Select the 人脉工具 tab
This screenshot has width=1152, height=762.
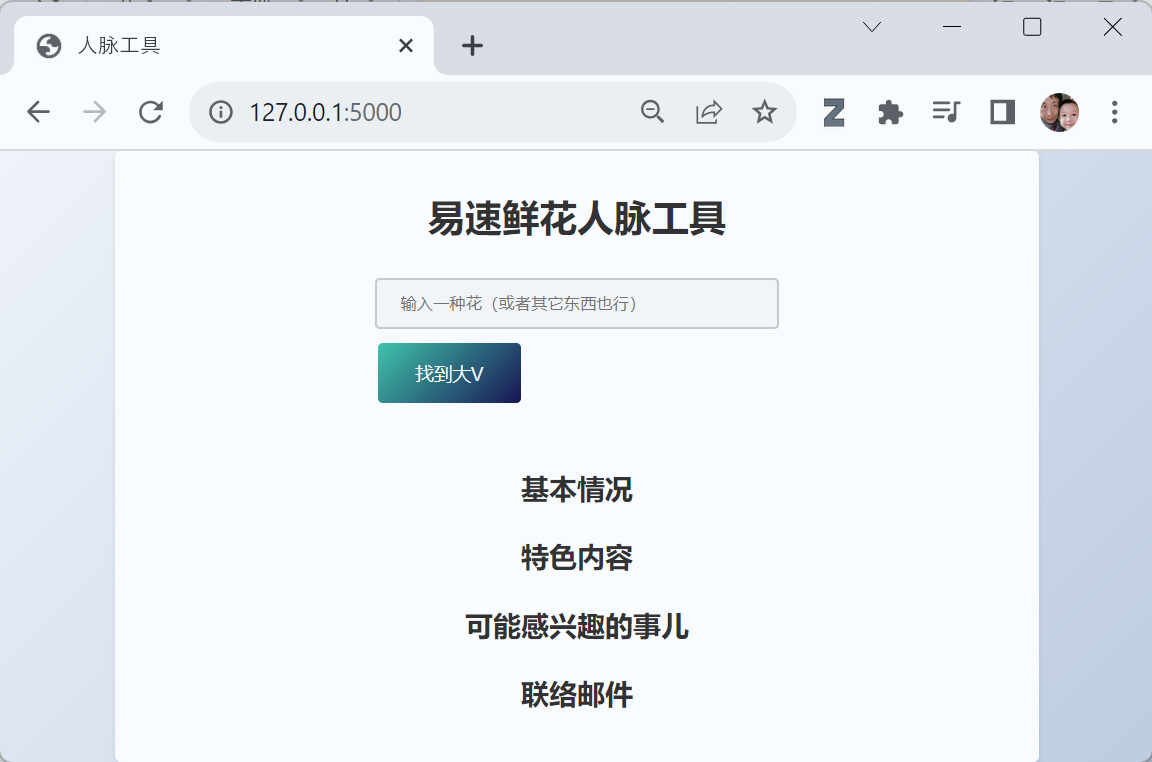200,46
